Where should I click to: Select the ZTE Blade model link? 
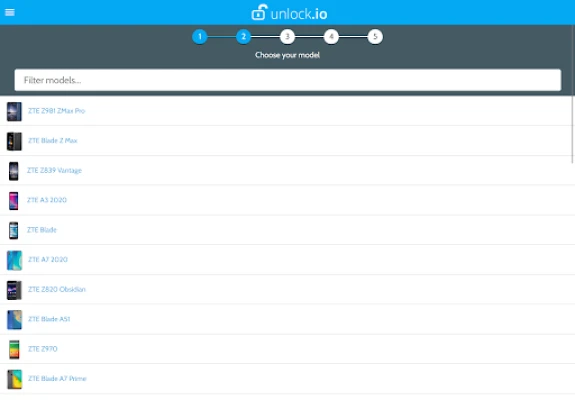(x=42, y=230)
